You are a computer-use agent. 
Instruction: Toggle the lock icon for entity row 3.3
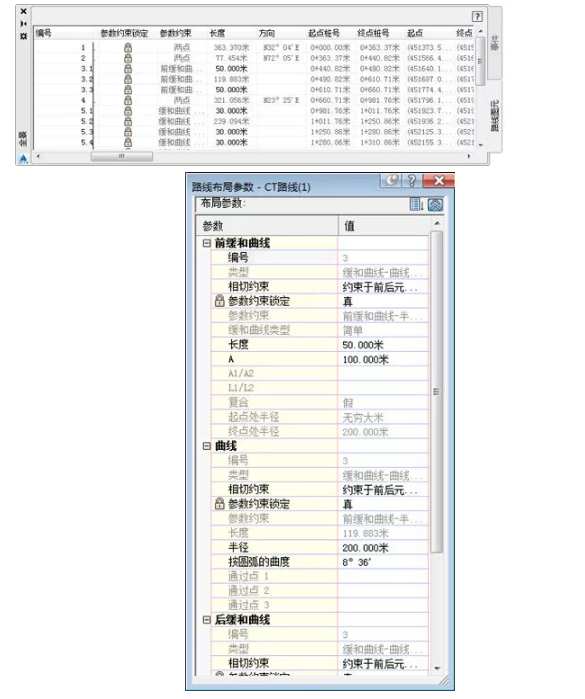click(x=128, y=90)
